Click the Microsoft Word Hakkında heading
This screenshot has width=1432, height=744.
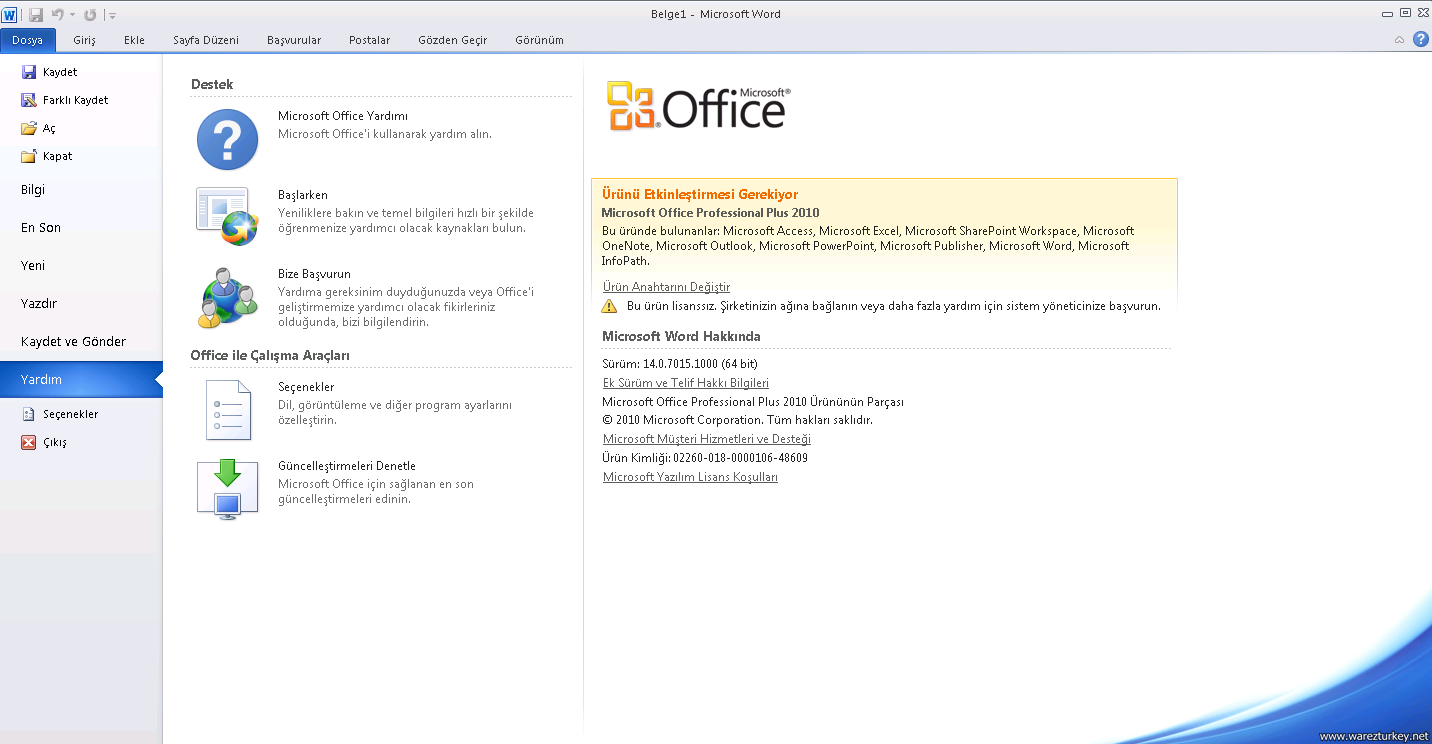pyautogui.click(x=681, y=336)
